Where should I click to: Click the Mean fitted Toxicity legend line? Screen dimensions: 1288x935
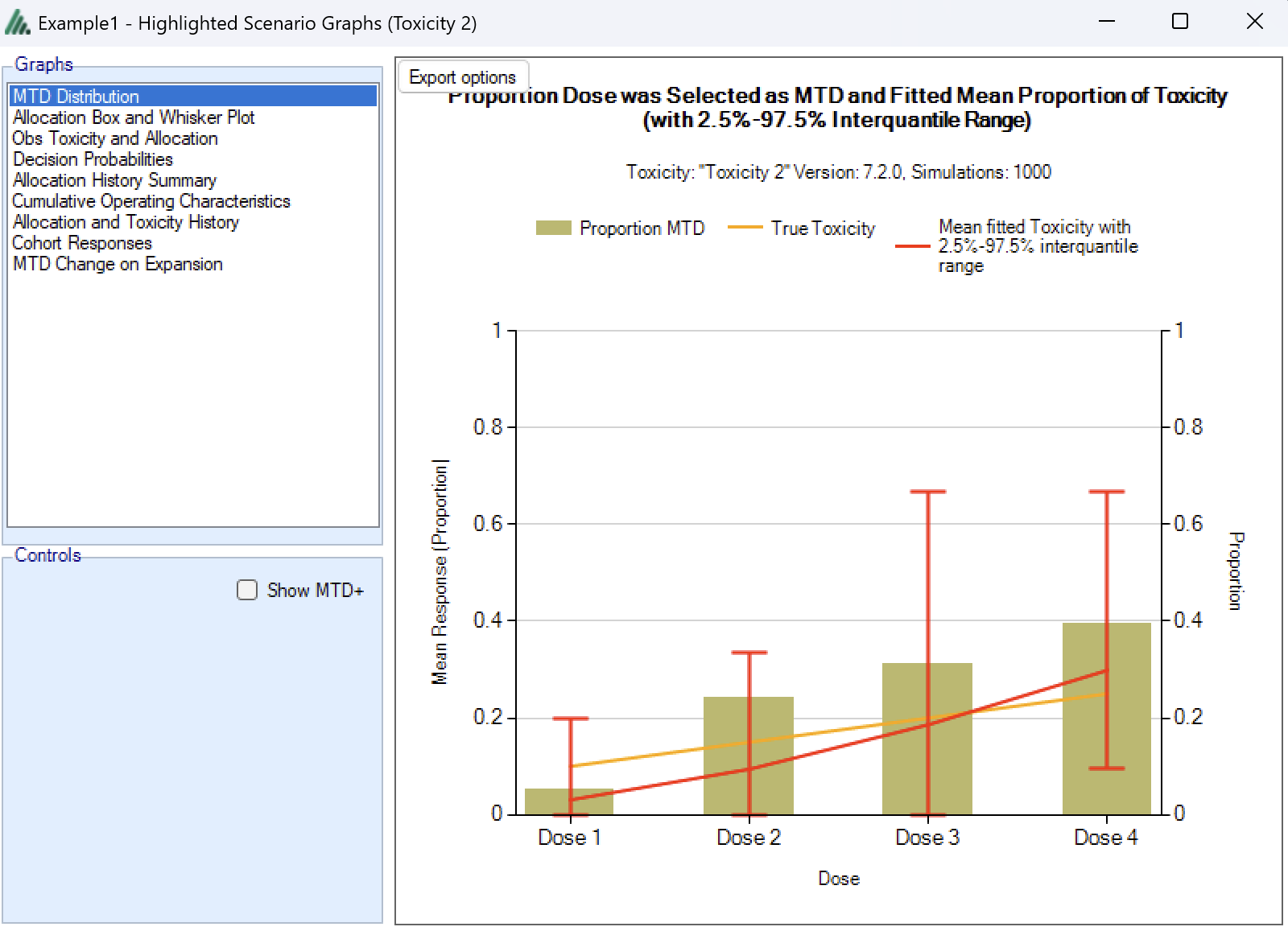[913, 246]
